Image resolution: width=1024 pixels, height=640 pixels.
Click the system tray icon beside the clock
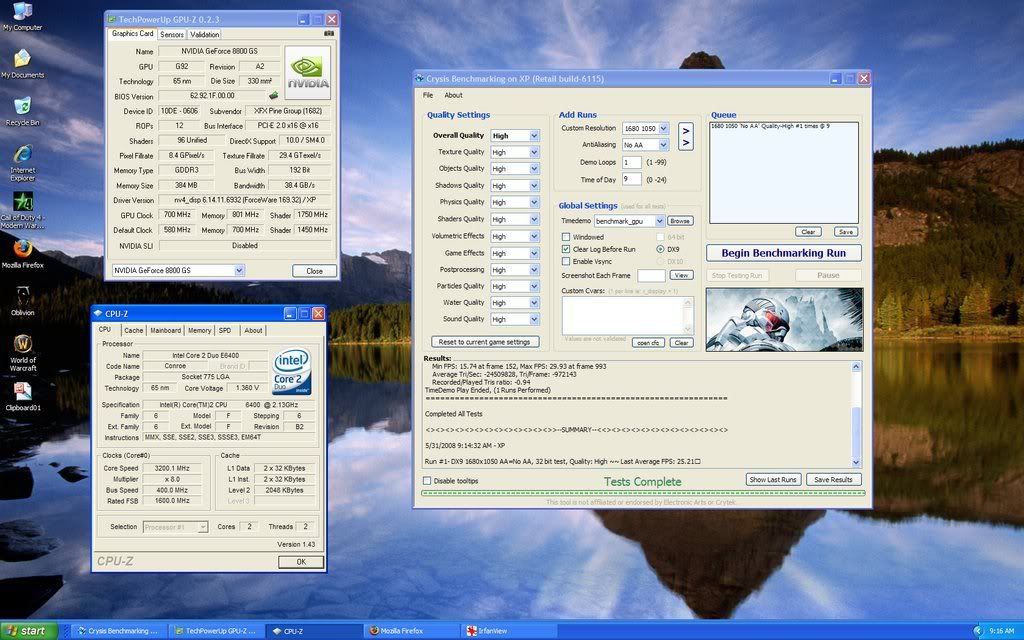click(978, 631)
